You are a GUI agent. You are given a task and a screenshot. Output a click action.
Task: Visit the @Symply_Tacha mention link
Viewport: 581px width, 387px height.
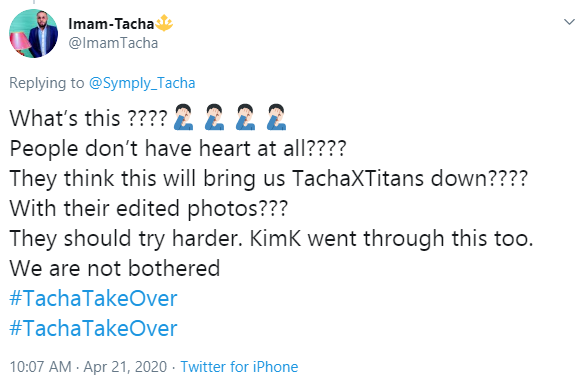[x=142, y=83]
